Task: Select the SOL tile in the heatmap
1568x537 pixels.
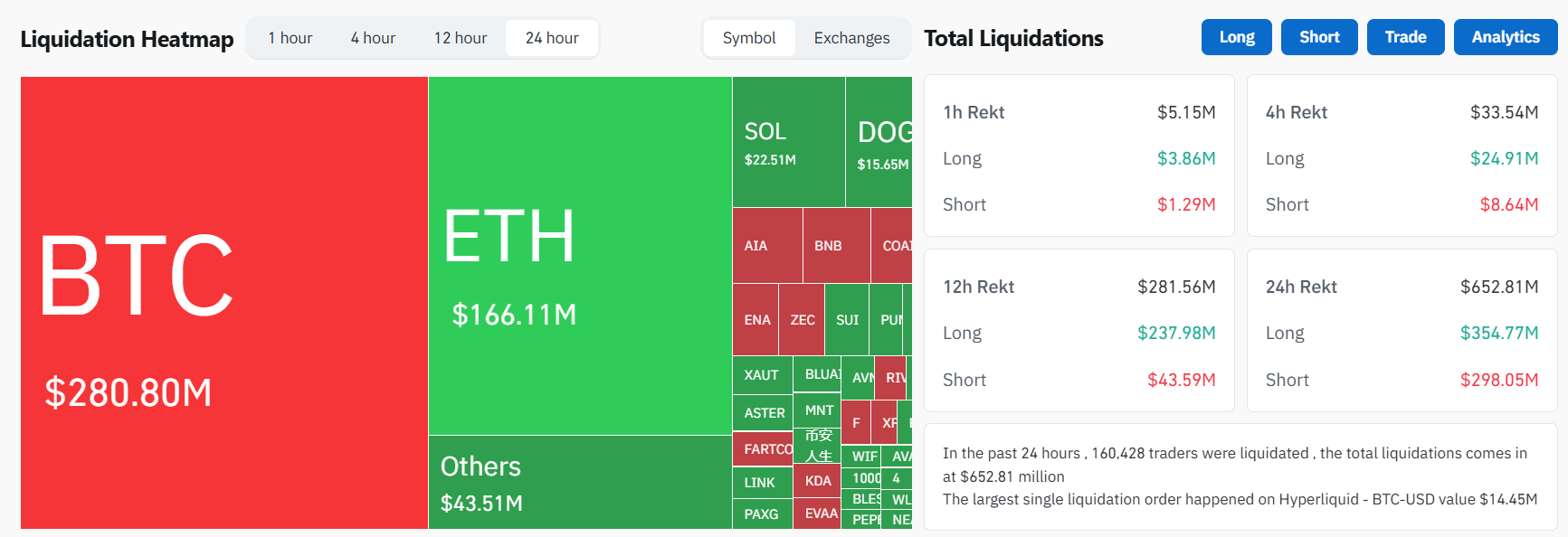Action: [788, 142]
